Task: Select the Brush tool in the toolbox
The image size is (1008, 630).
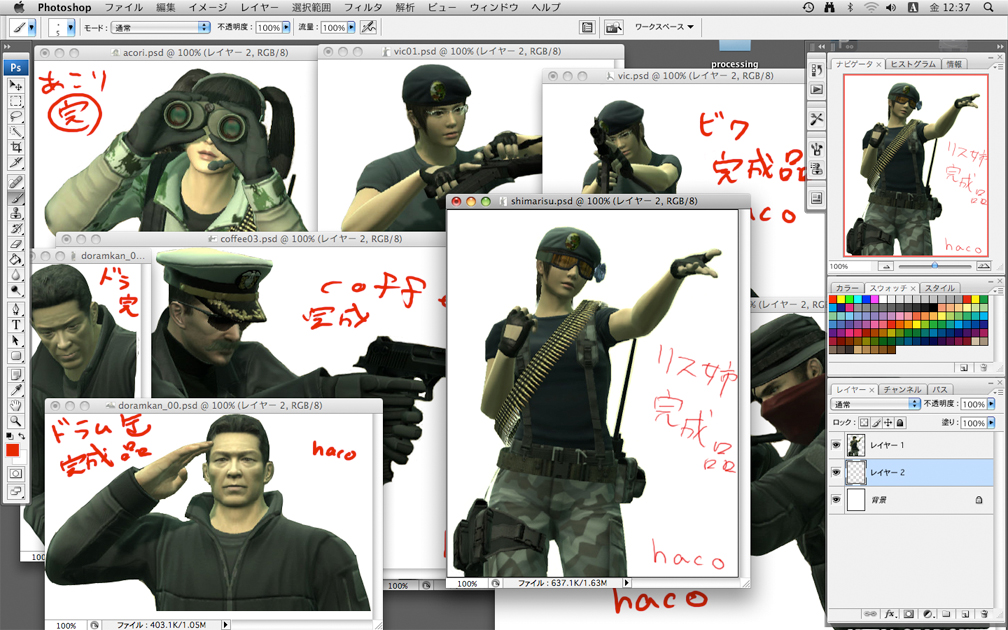Action: coord(15,197)
